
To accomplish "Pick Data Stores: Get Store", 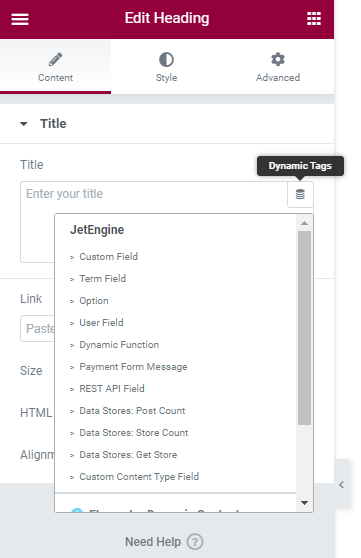I will pyautogui.click(x=128, y=455).
